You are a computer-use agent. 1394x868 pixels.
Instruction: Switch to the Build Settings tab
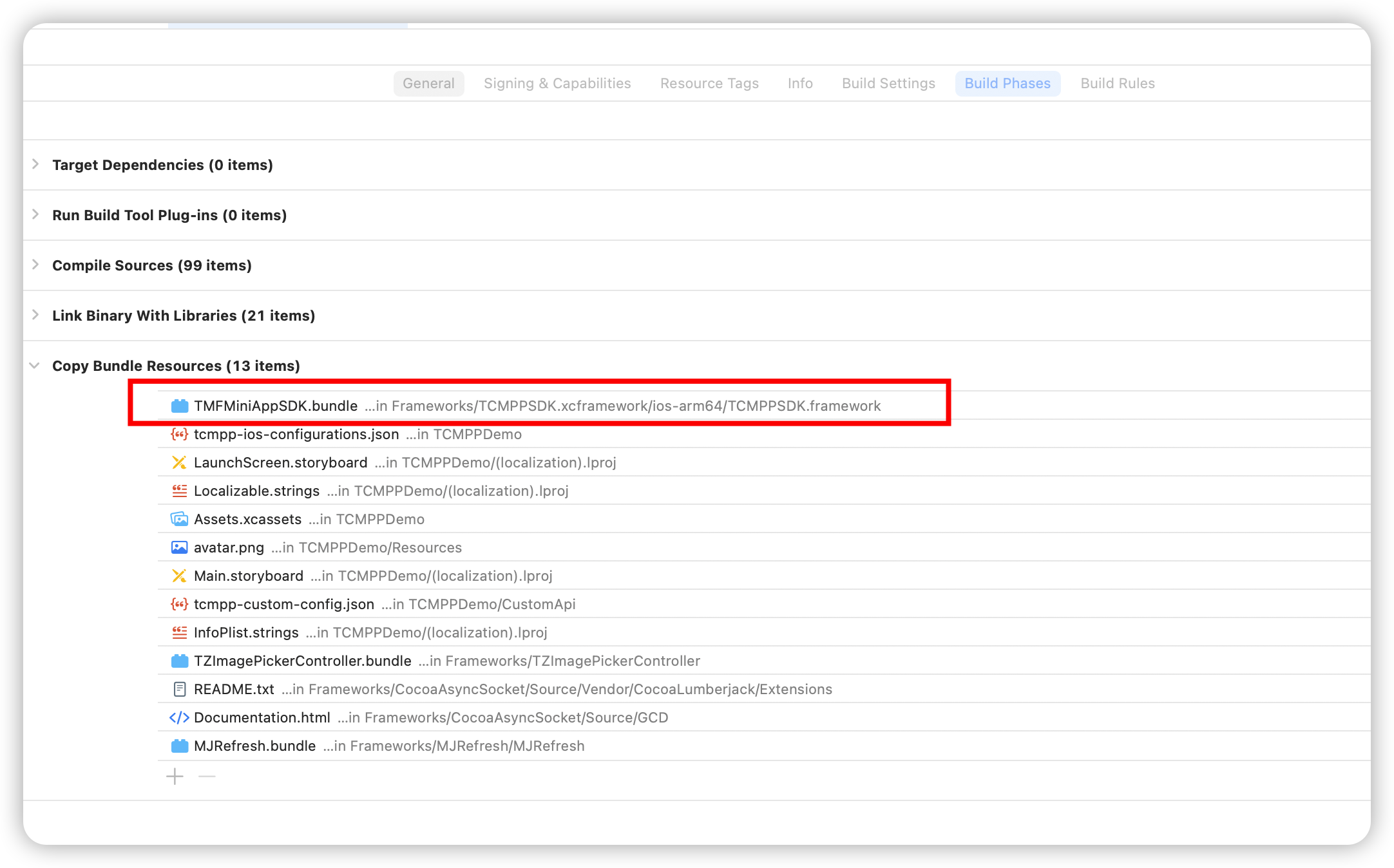[888, 84]
